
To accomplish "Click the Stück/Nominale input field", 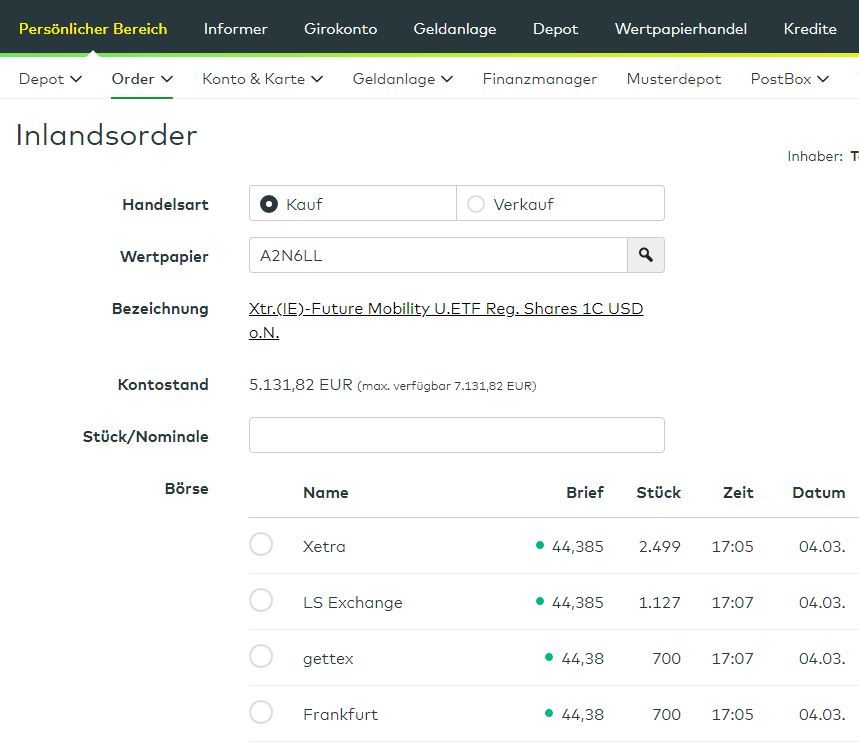I will (456, 435).
